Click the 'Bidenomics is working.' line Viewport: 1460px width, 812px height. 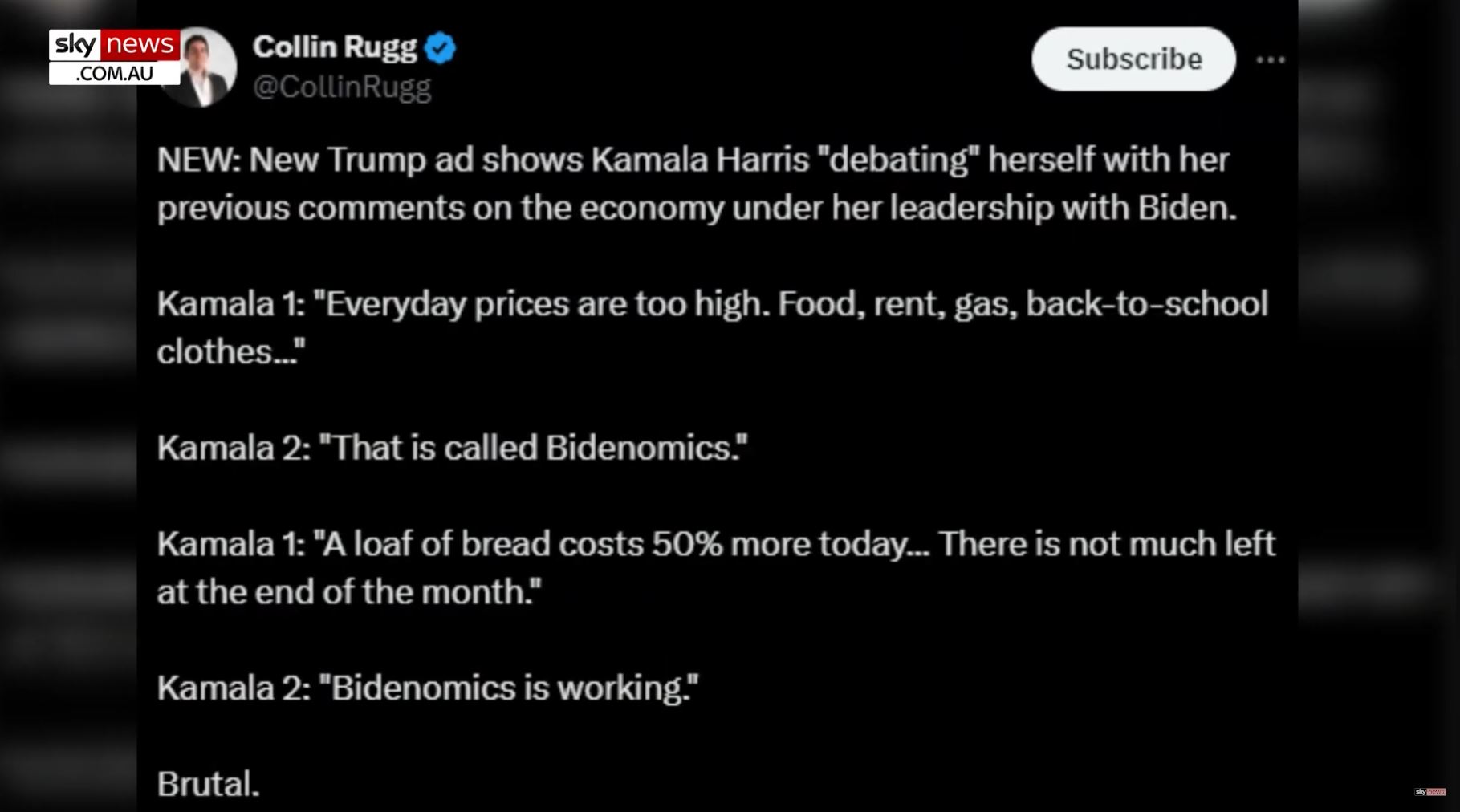(x=428, y=688)
